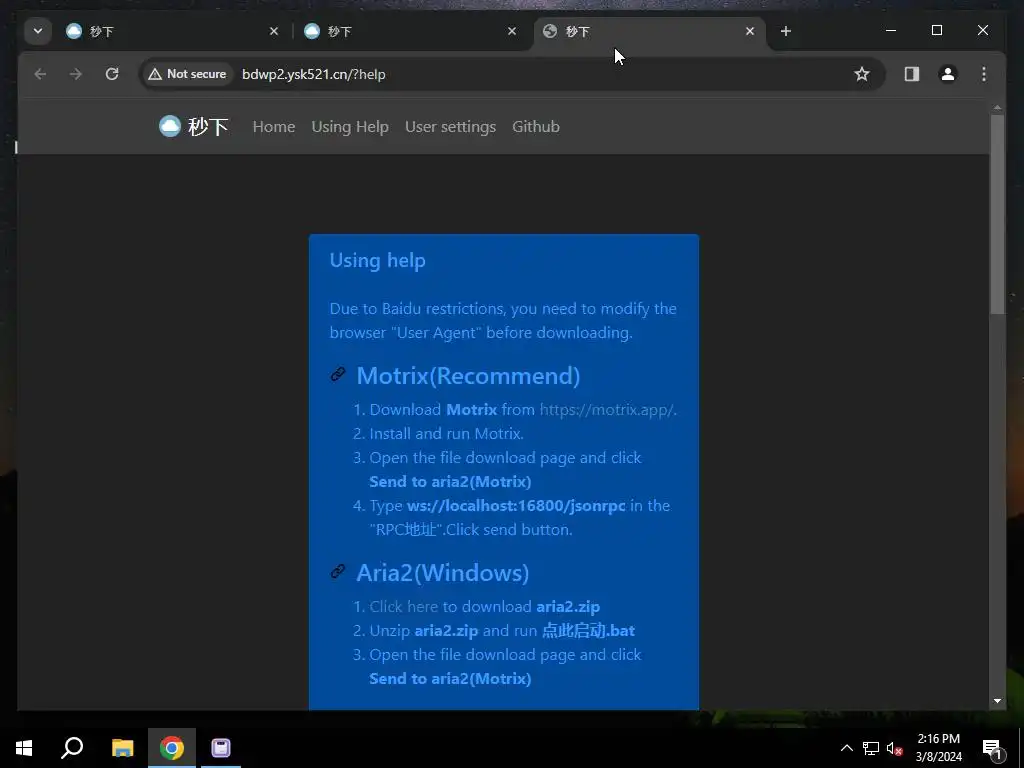Screen dimensions: 1024x768
Task: Open the notification center icon
Action: pyautogui.click(x=993, y=749)
